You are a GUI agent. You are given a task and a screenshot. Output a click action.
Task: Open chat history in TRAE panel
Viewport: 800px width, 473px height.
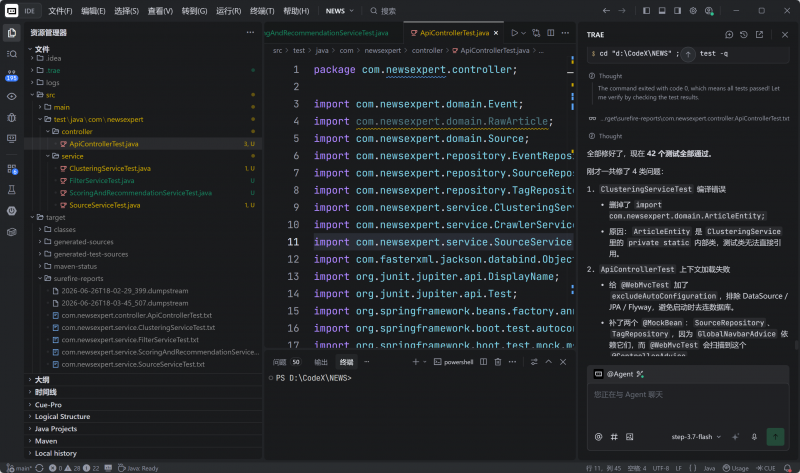[x=744, y=35]
